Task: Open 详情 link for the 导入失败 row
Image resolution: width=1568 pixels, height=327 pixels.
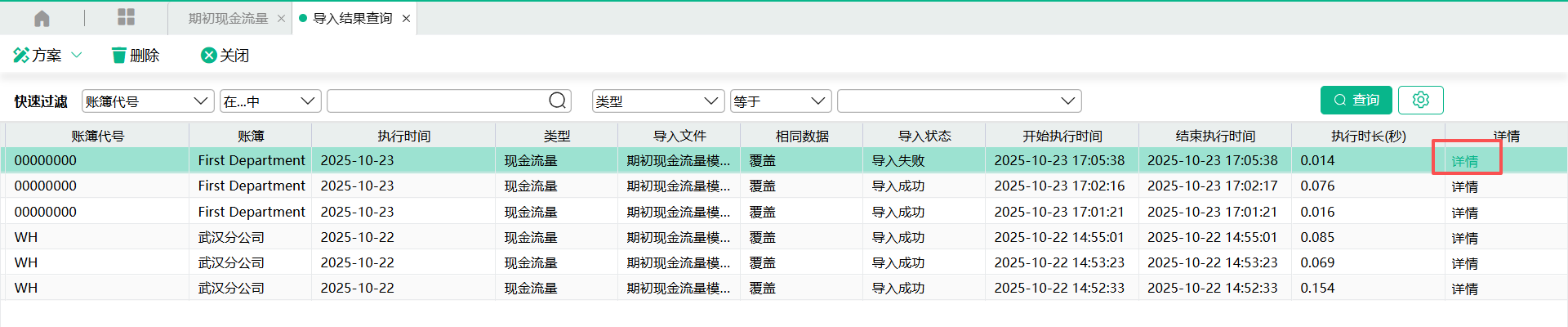Action: coord(1464,161)
